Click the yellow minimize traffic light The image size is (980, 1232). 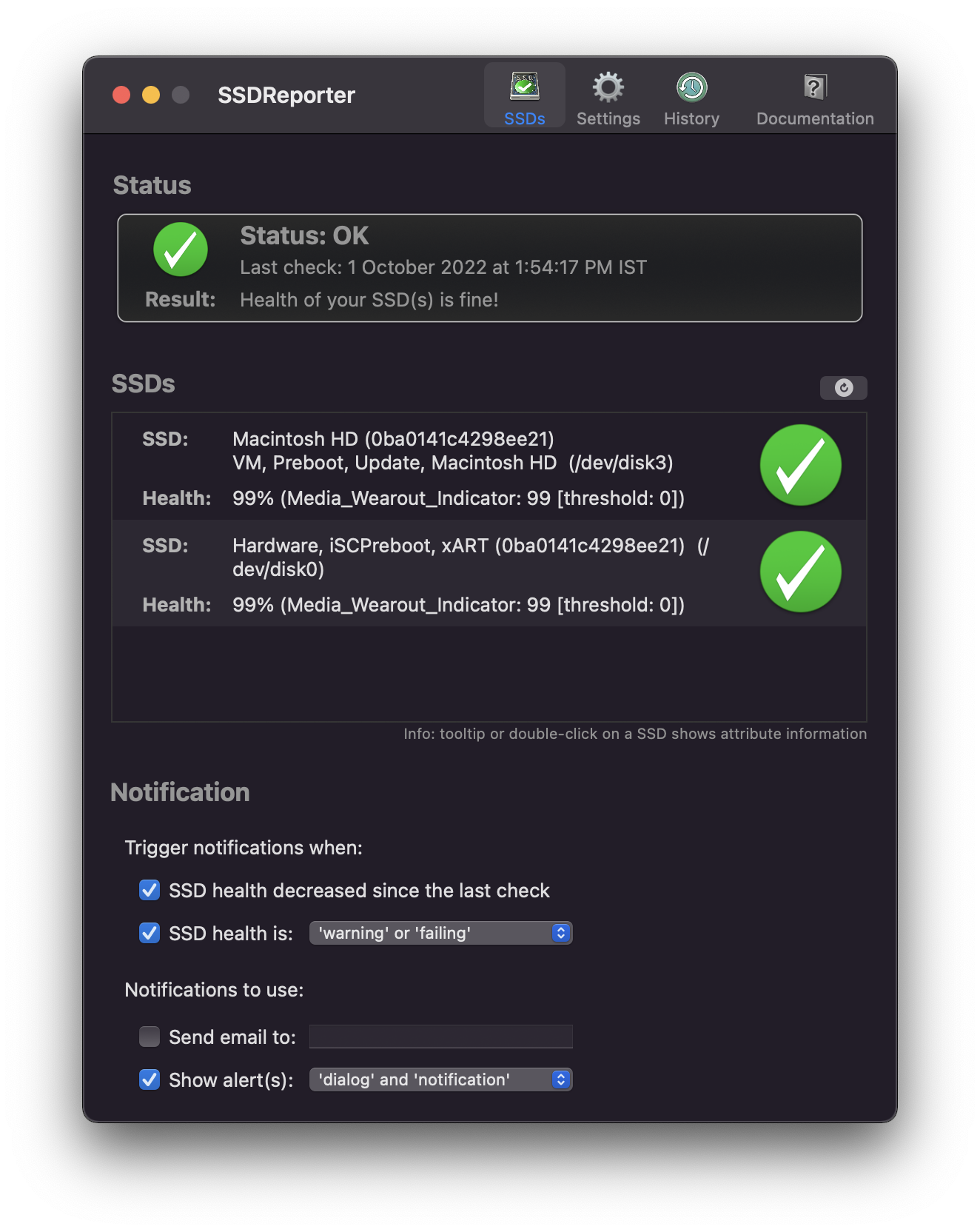pyautogui.click(x=151, y=95)
